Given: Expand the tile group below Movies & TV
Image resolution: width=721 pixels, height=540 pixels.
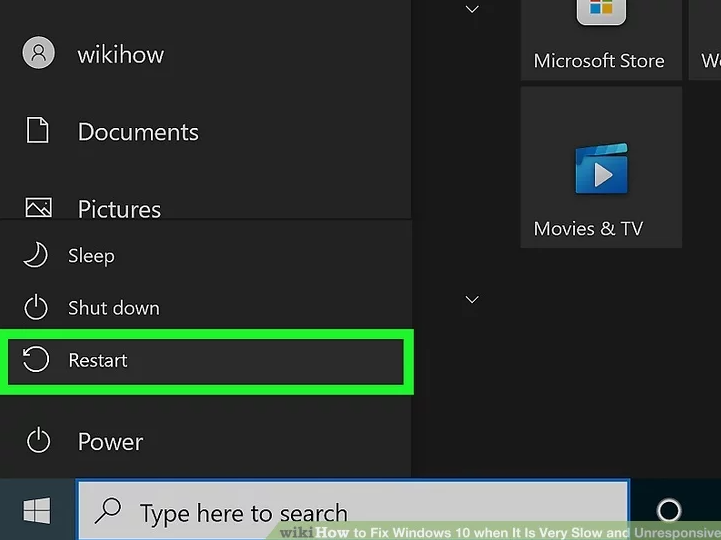Looking at the screenshot, I should [473, 299].
